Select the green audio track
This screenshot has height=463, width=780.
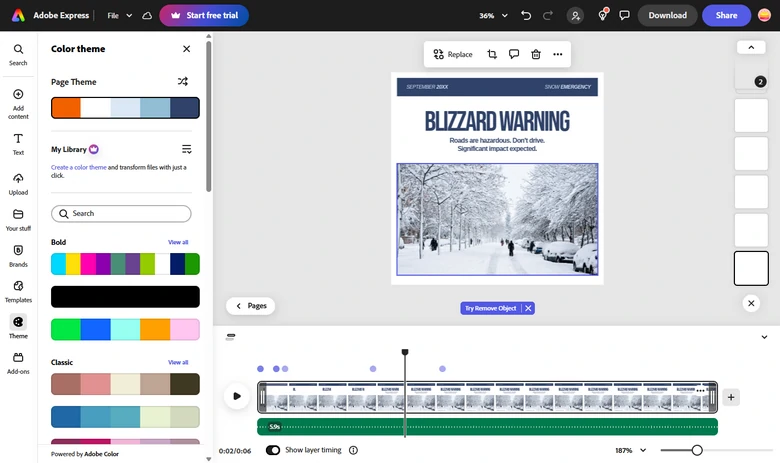coord(488,427)
